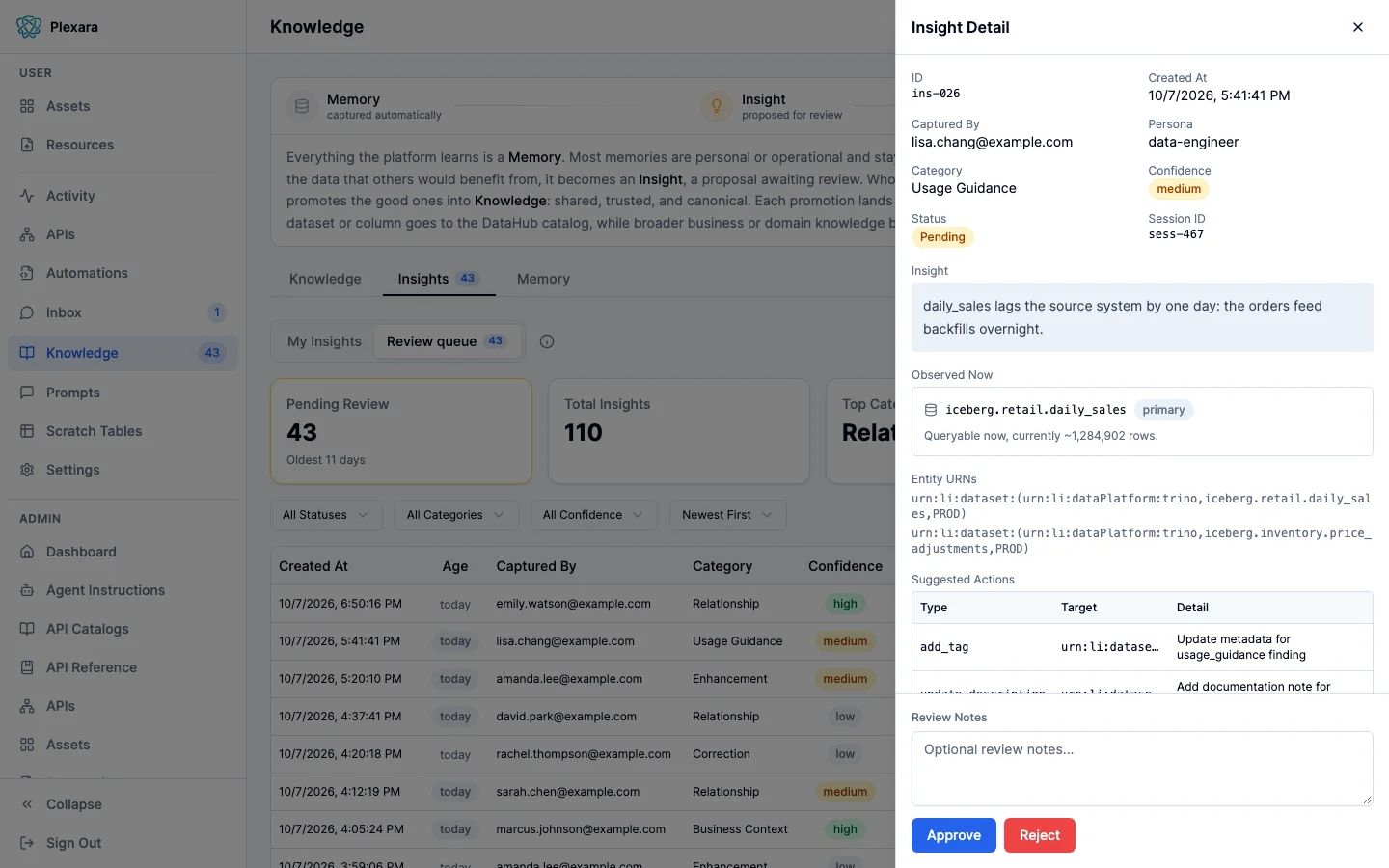
Task: Click the review queue info icon
Action: pyautogui.click(x=547, y=341)
